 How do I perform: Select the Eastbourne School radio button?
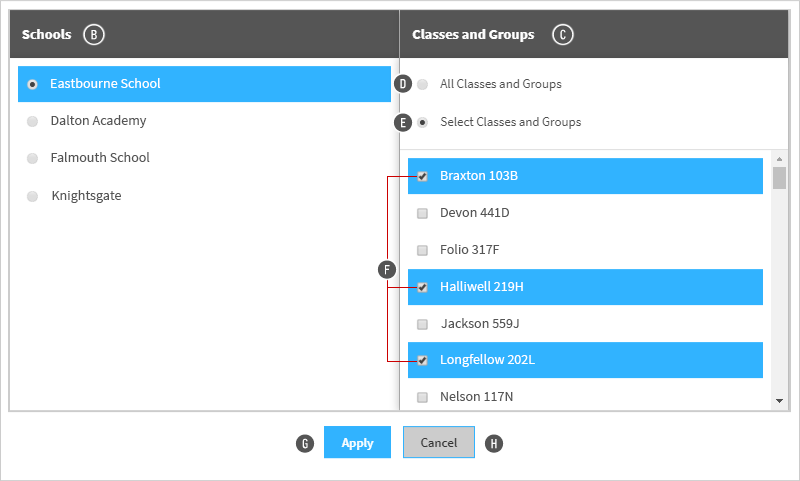tap(33, 84)
